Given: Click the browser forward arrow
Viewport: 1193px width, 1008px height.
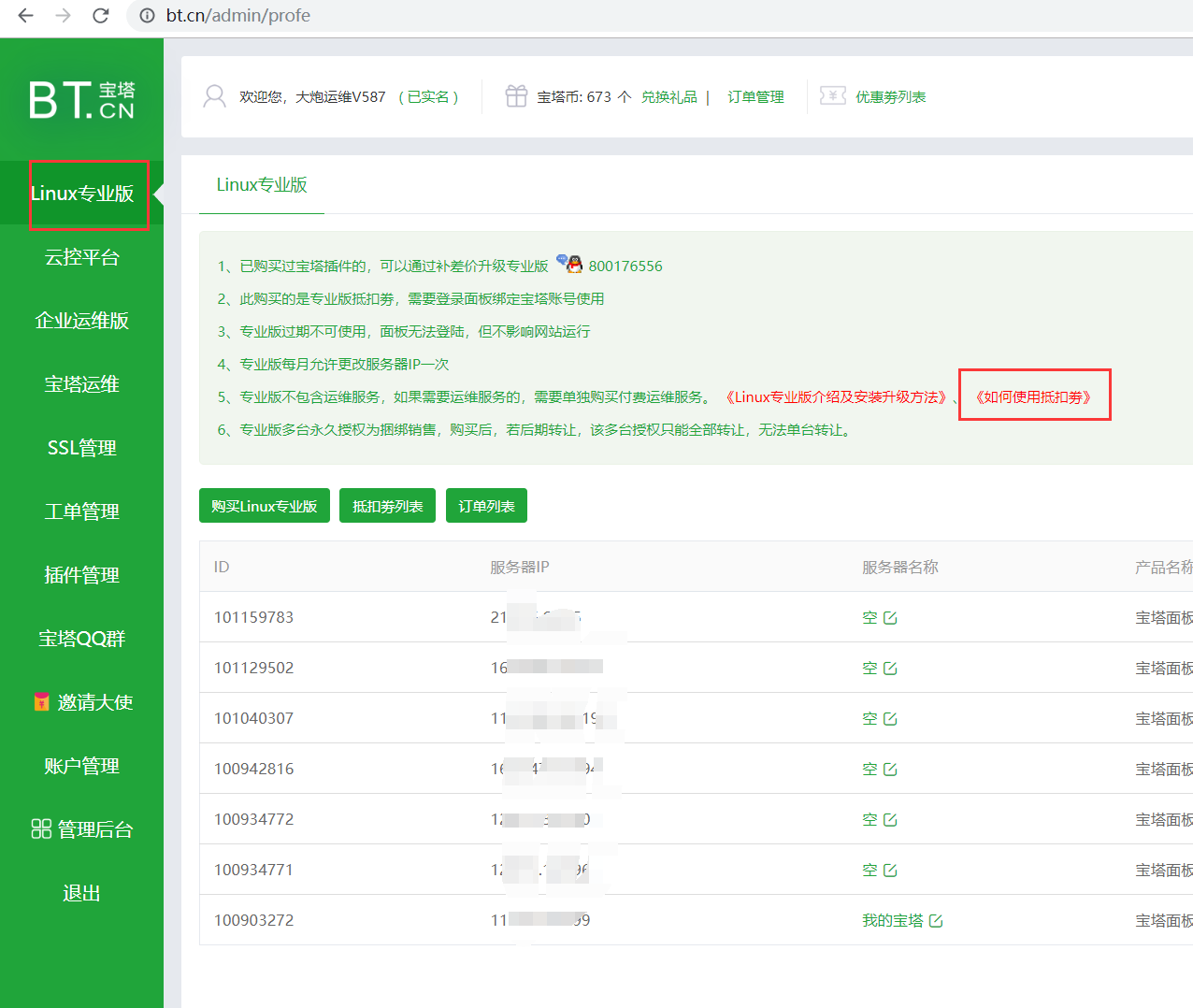Looking at the screenshot, I should point(63,15).
